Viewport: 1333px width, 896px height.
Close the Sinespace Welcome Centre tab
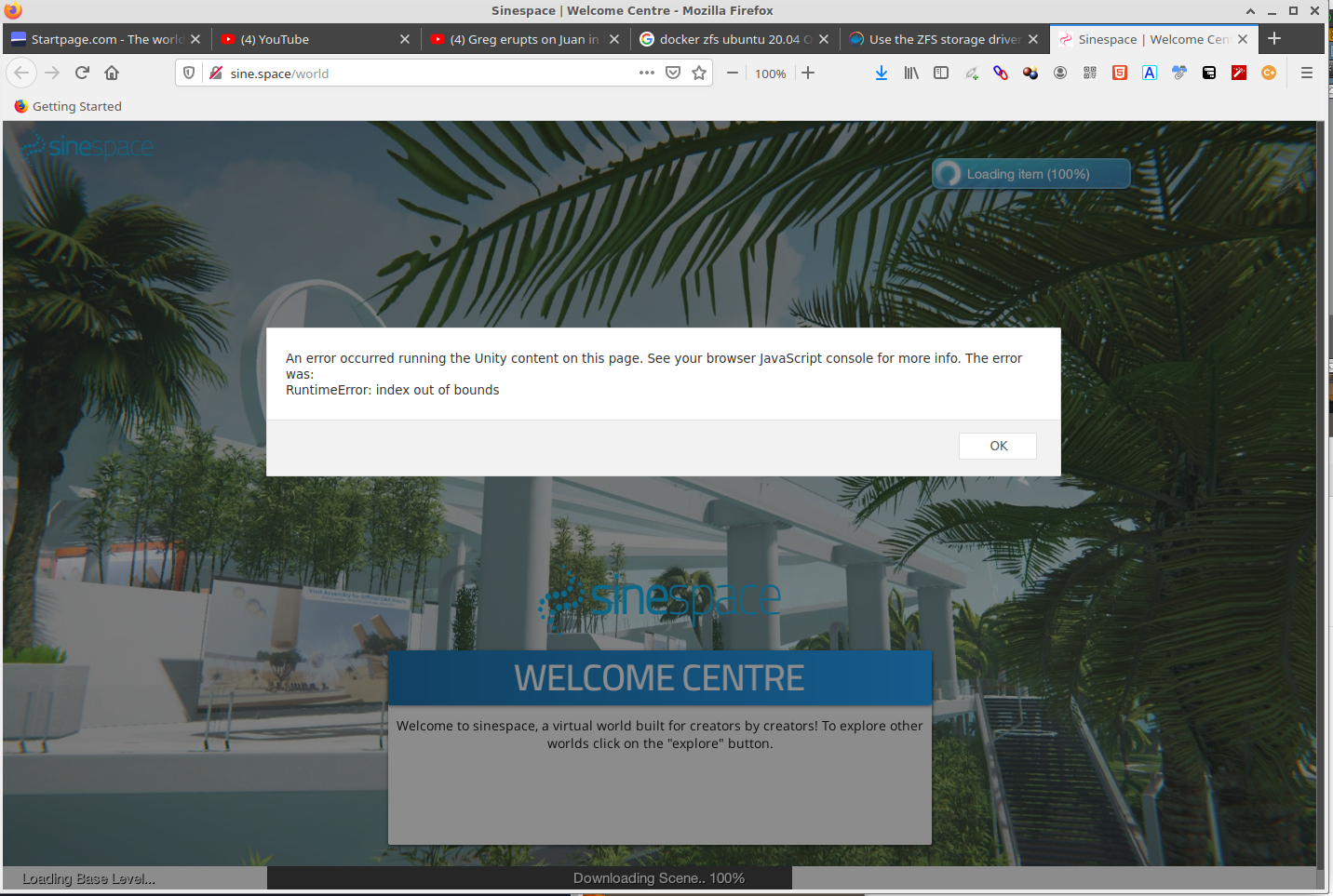click(x=1243, y=39)
